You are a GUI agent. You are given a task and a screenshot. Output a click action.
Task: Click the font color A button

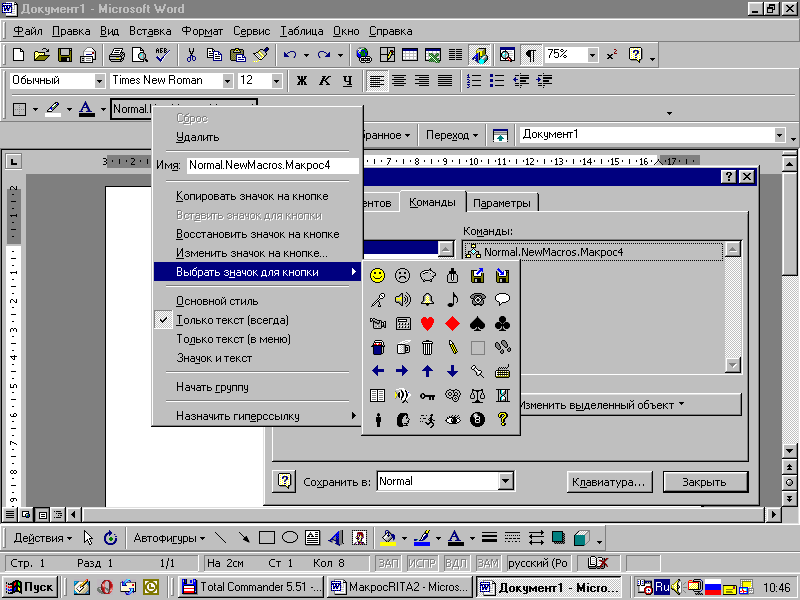pyautogui.click(x=87, y=109)
